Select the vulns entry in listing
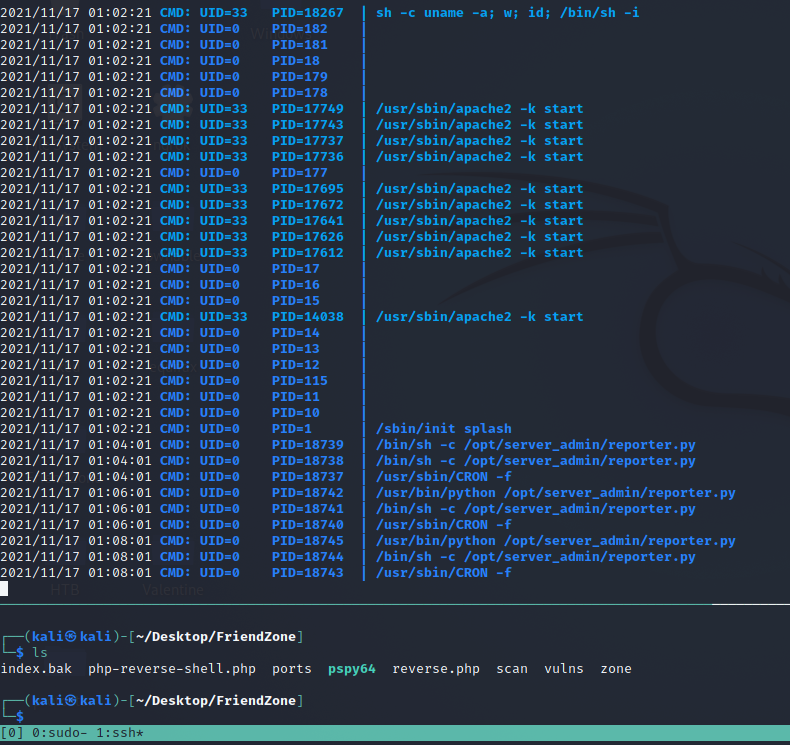The image size is (790, 745). pos(564,668)
